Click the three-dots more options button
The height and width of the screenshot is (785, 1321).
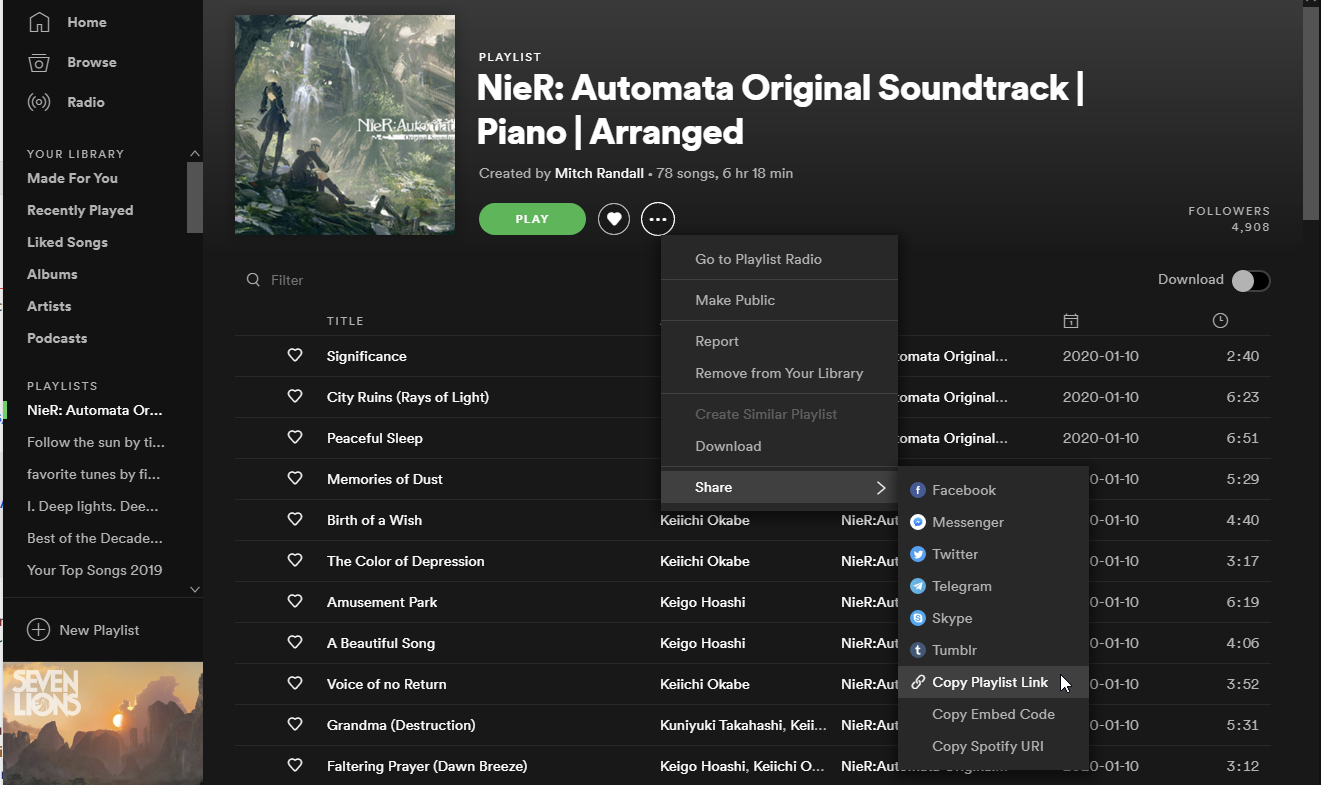(x=658, y=219)
